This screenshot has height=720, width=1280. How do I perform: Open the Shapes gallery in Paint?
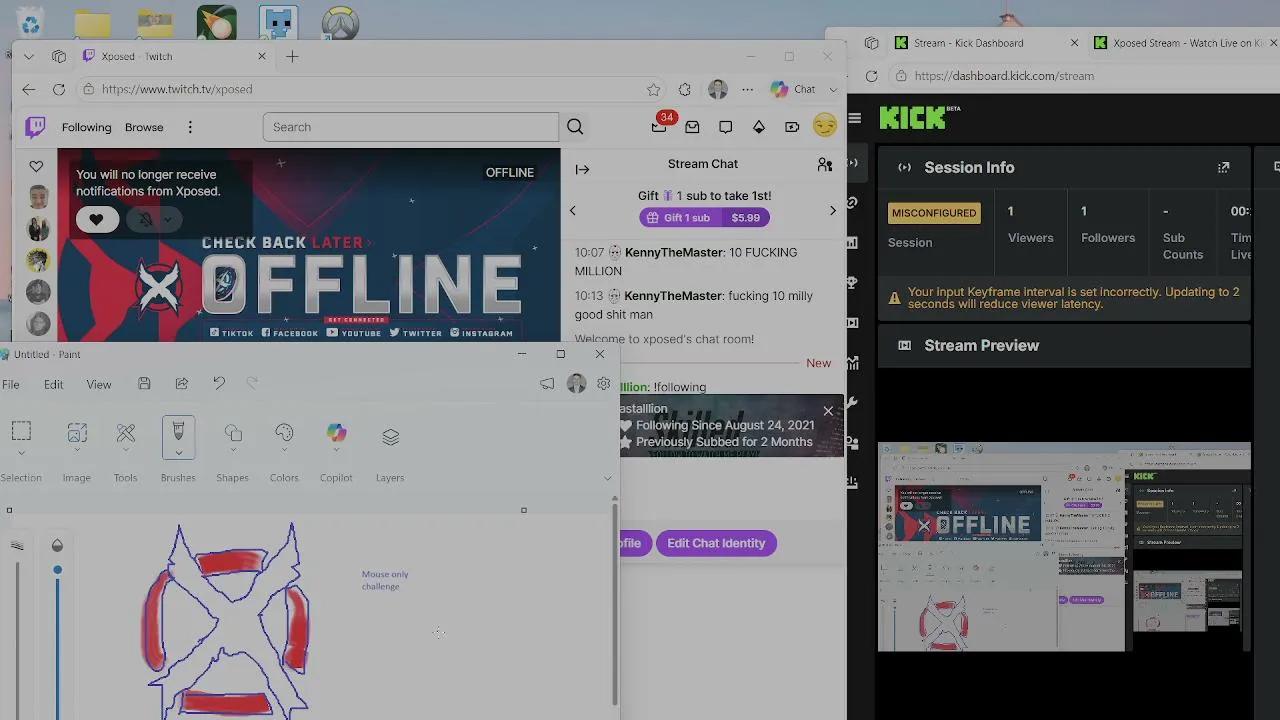(x=233, y=432)
